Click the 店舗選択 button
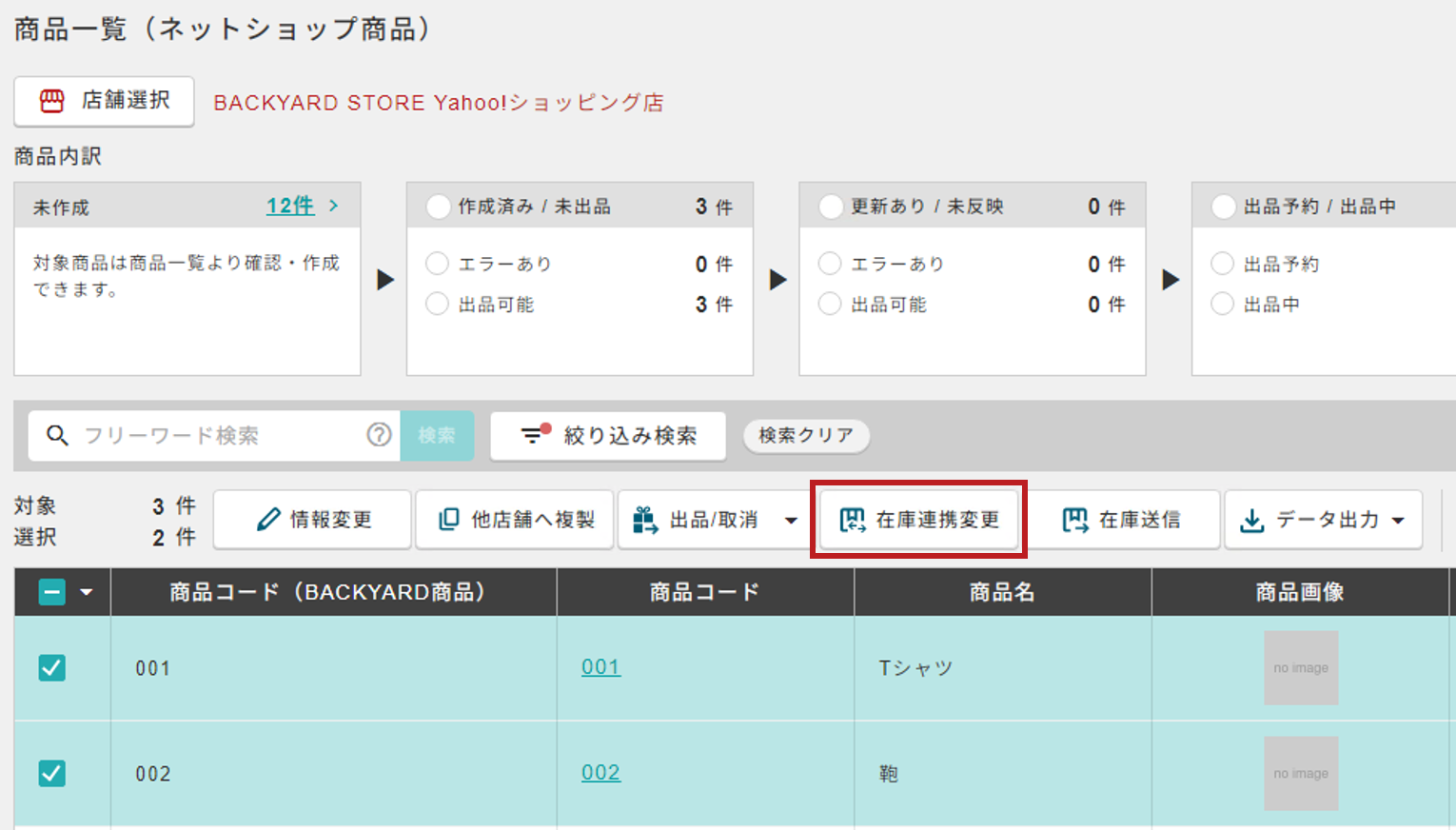This screenshot has width=1456, height=830. point(104,101)
